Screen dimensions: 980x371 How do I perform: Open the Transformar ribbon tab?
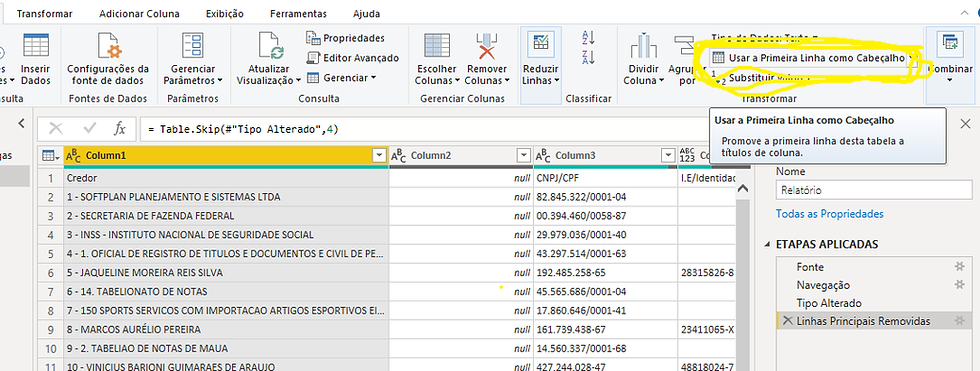pos(44,13)
